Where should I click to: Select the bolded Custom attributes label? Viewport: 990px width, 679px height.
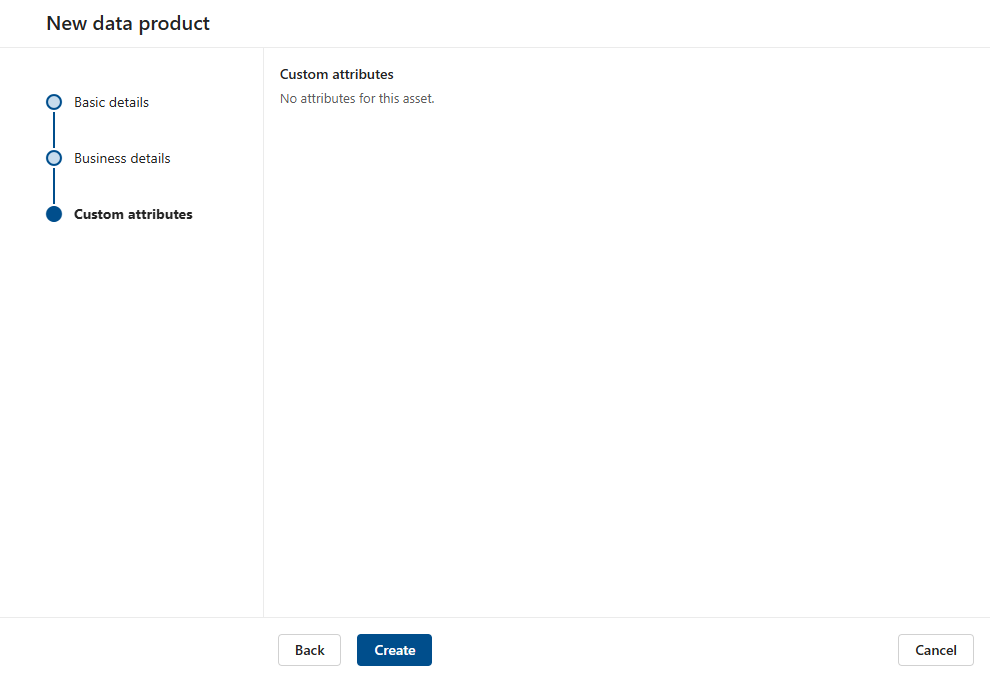[x=133, y=214]
